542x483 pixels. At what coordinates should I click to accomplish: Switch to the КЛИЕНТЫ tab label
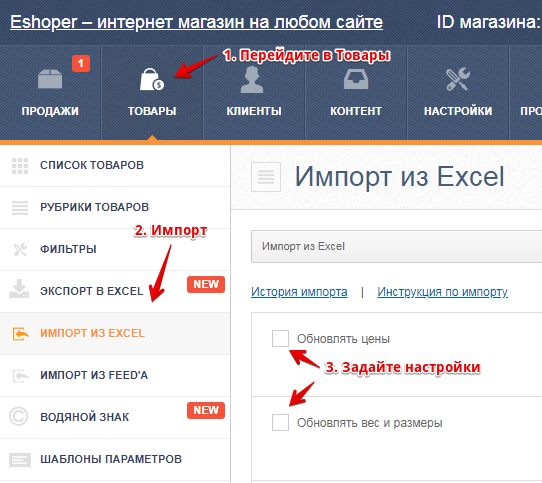point(254,111)
